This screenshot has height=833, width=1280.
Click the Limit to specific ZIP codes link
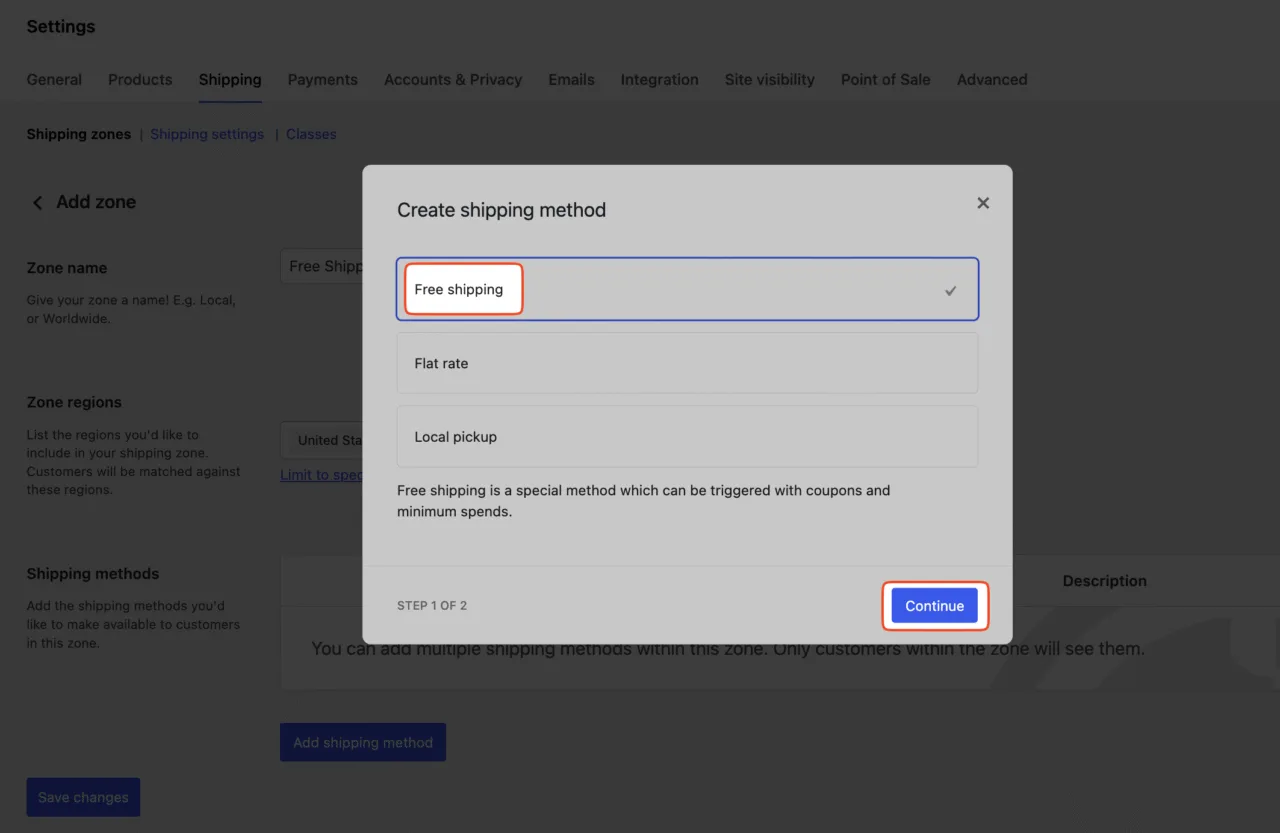point(321,475)
